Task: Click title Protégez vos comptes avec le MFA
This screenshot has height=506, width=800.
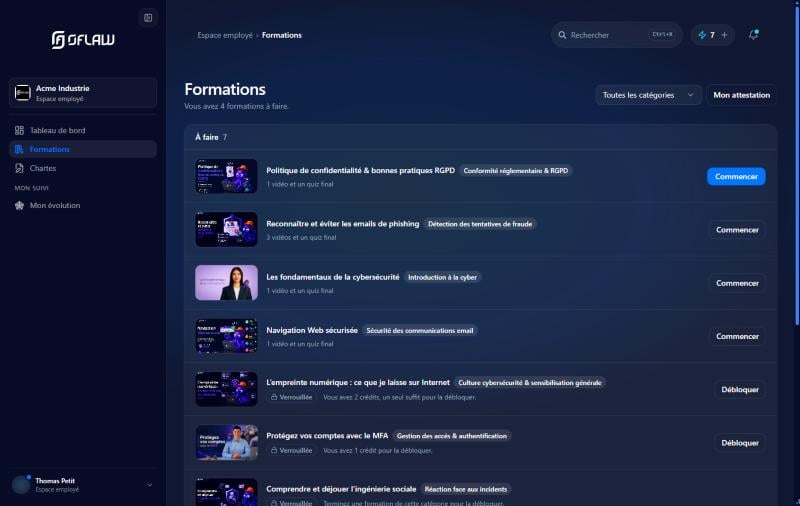Action: [327, 436]
